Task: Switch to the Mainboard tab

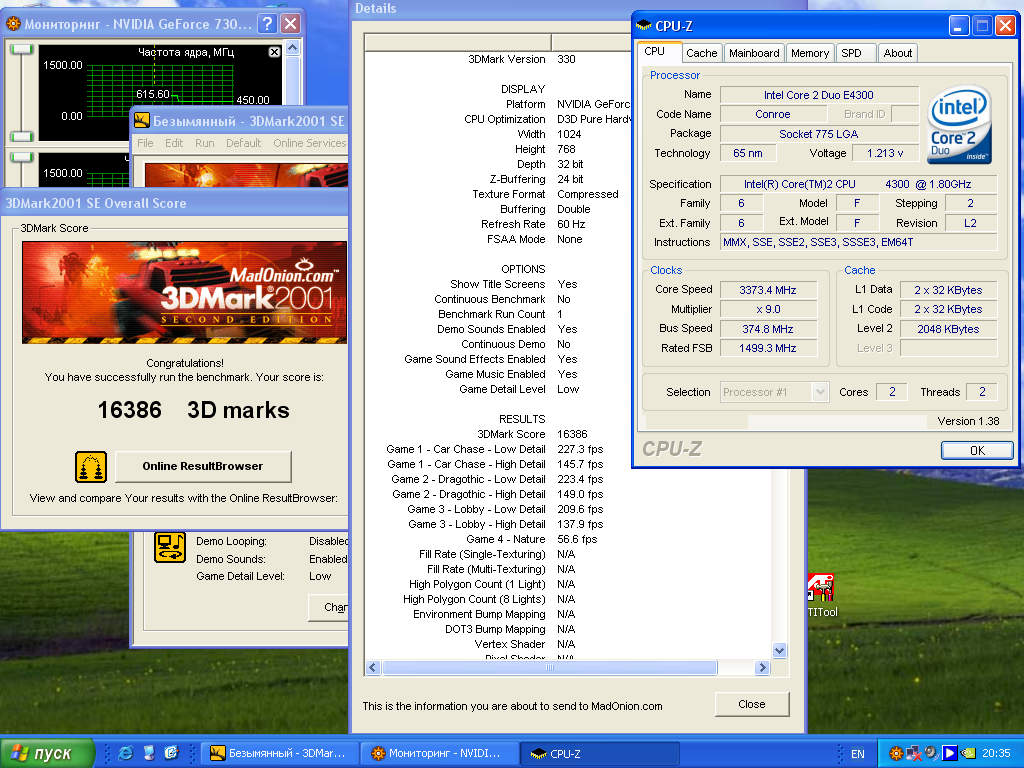Action: point(754,53)
